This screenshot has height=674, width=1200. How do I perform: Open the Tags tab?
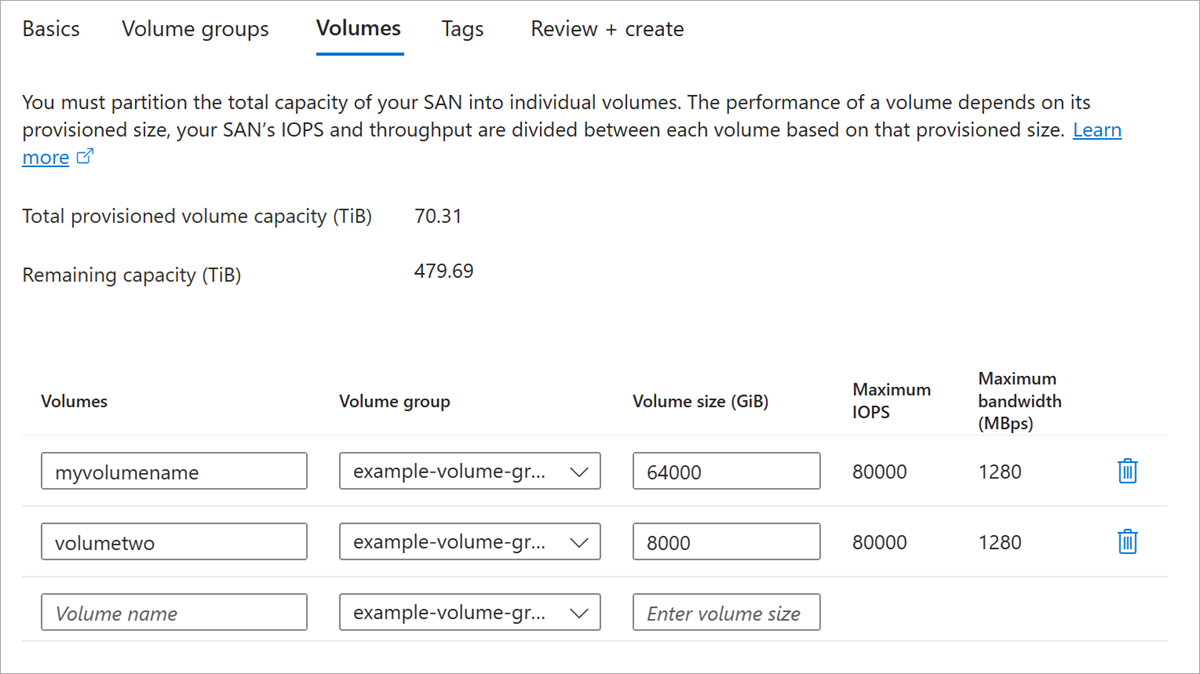(x=463, y=29)
